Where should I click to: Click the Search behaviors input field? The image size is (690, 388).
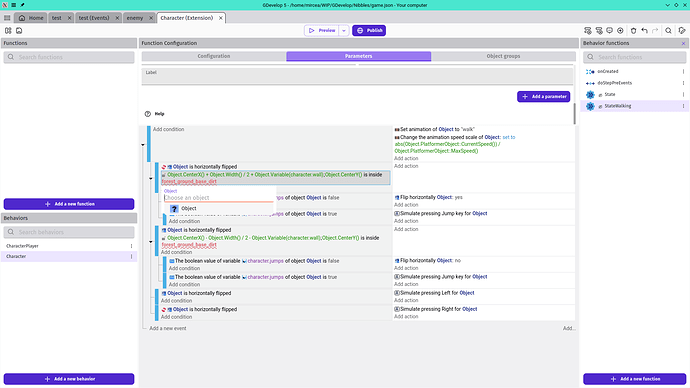pyautogui.click(x=69, y=232)
